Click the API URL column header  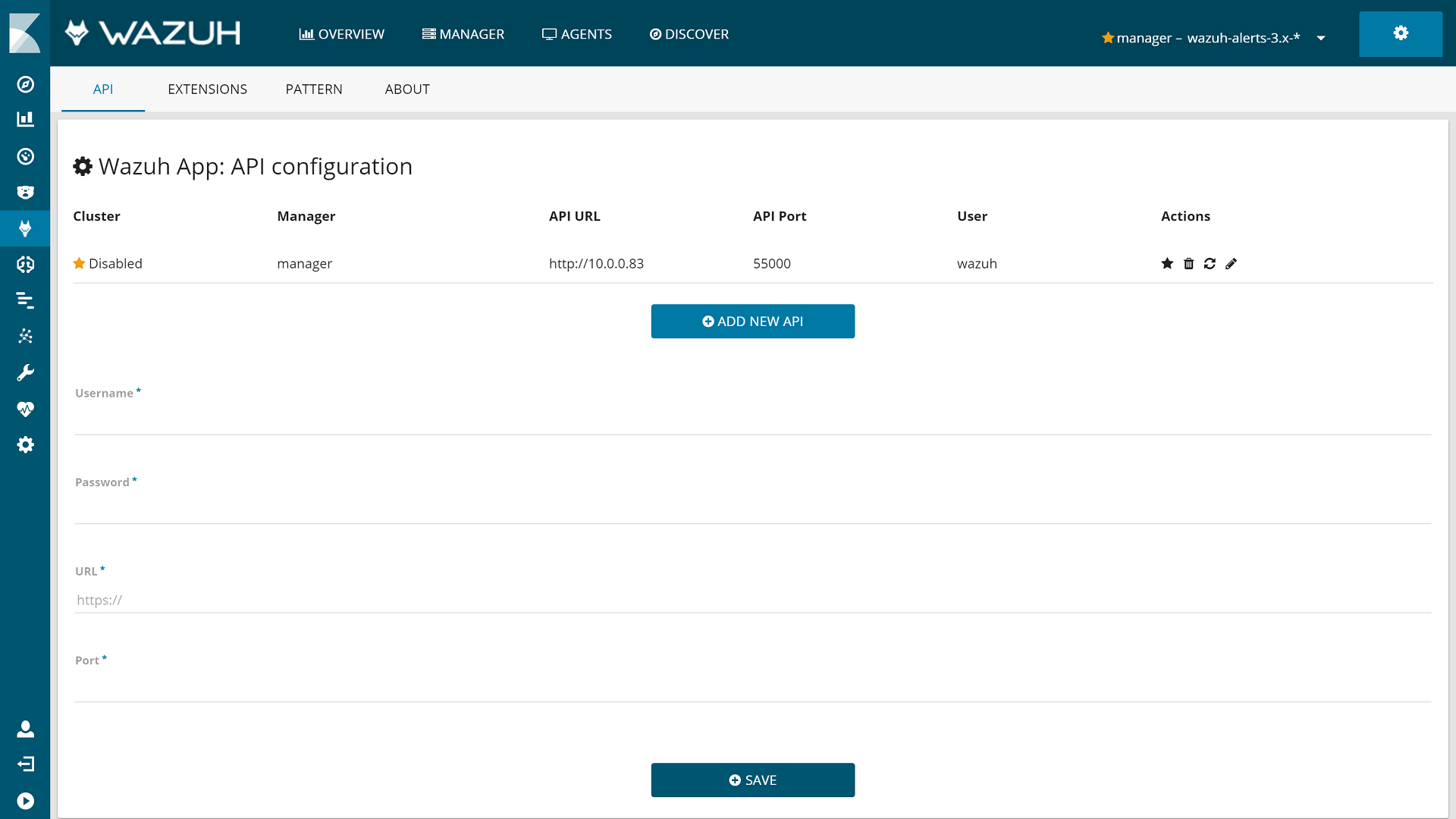tap(574, 216)
